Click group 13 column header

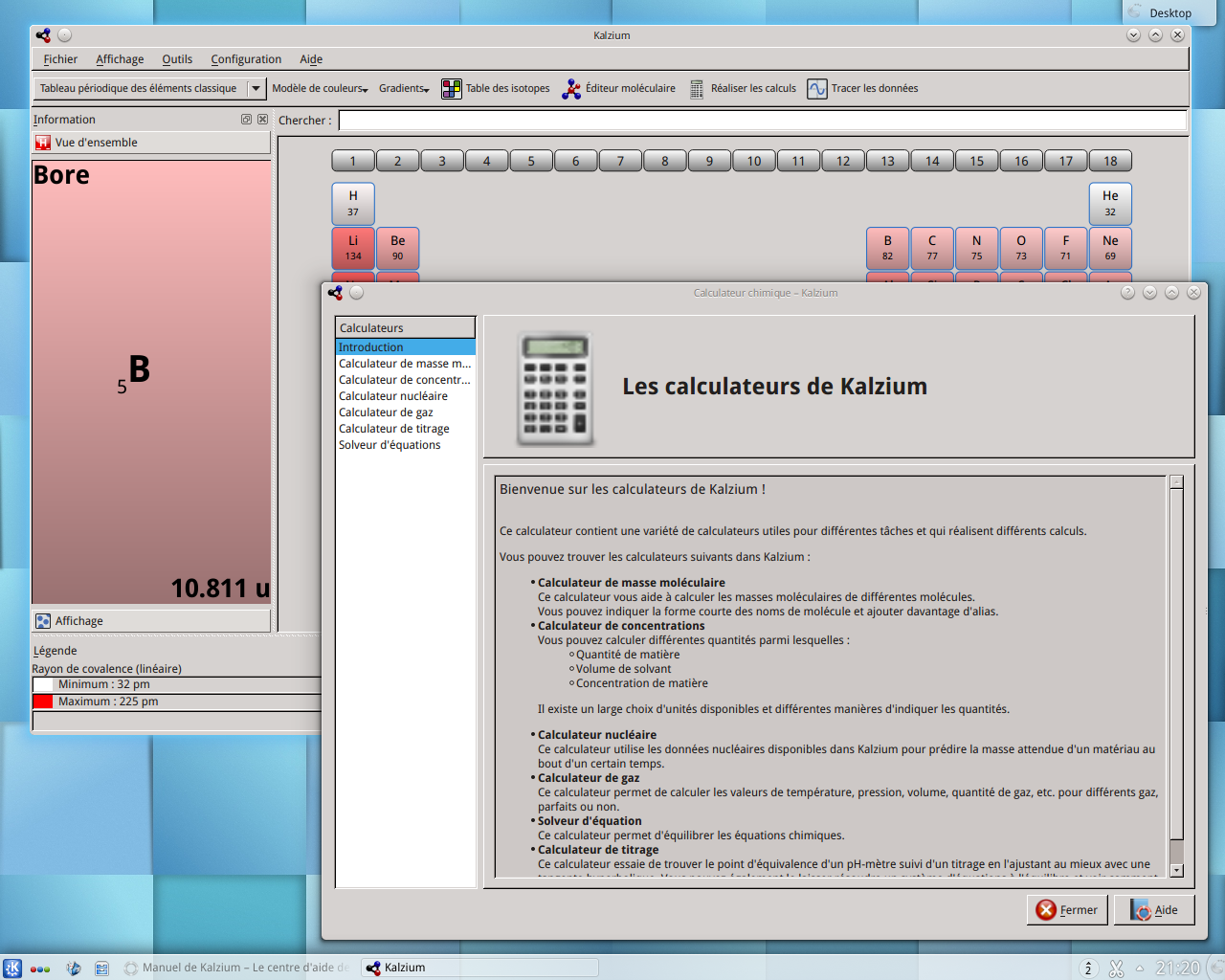point(888,161)
